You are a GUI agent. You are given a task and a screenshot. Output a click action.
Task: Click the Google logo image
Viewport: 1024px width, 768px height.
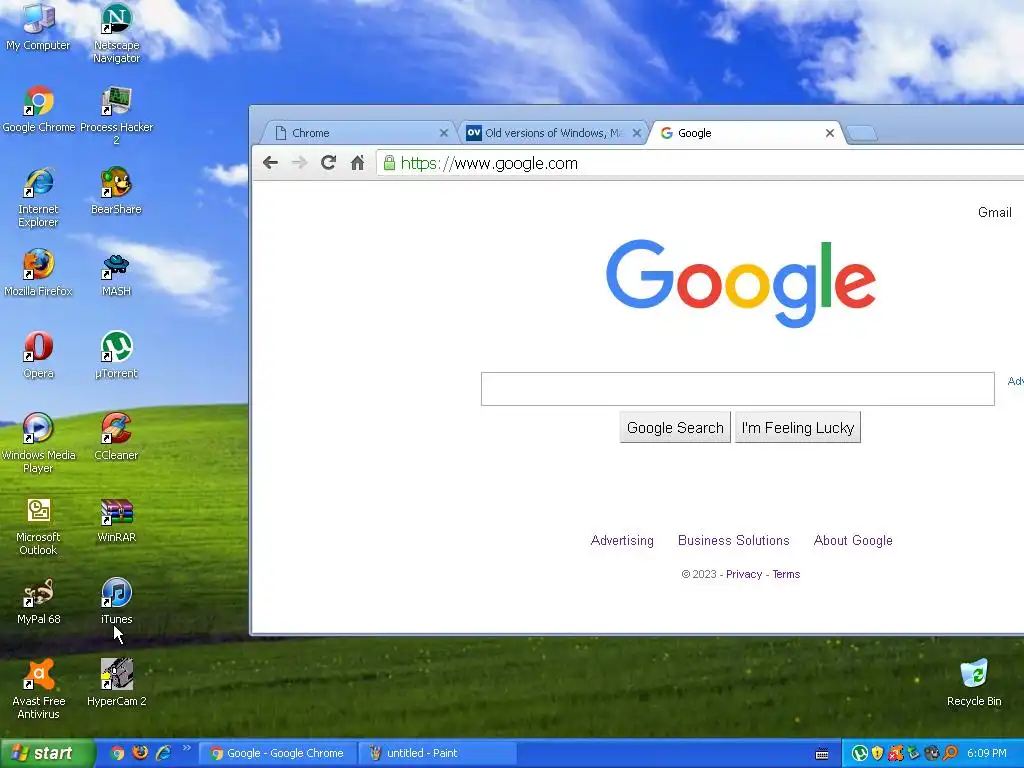pos(741,283)
